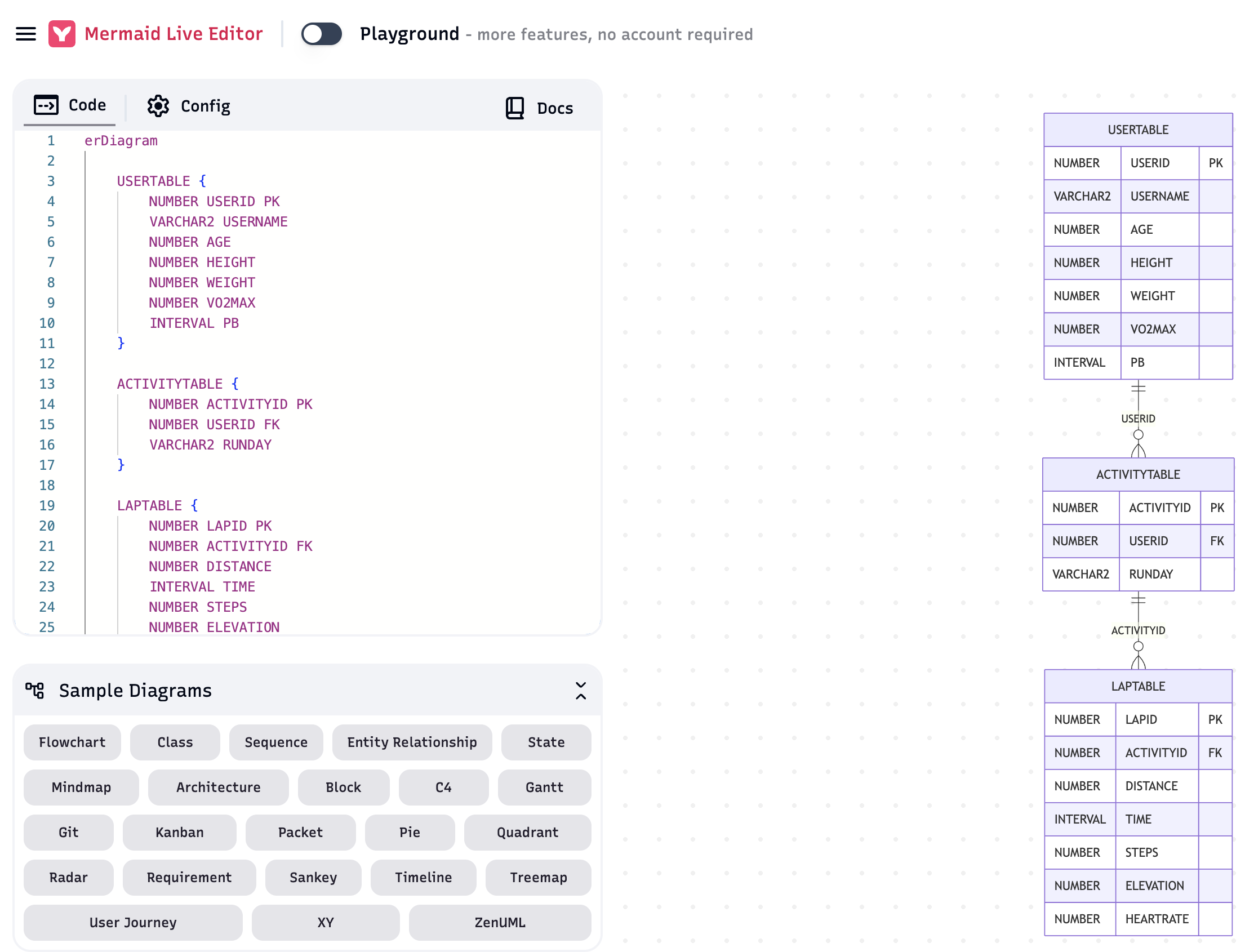
Task: Click the Code tab terminal icon
Action: [x=46, y=105]
